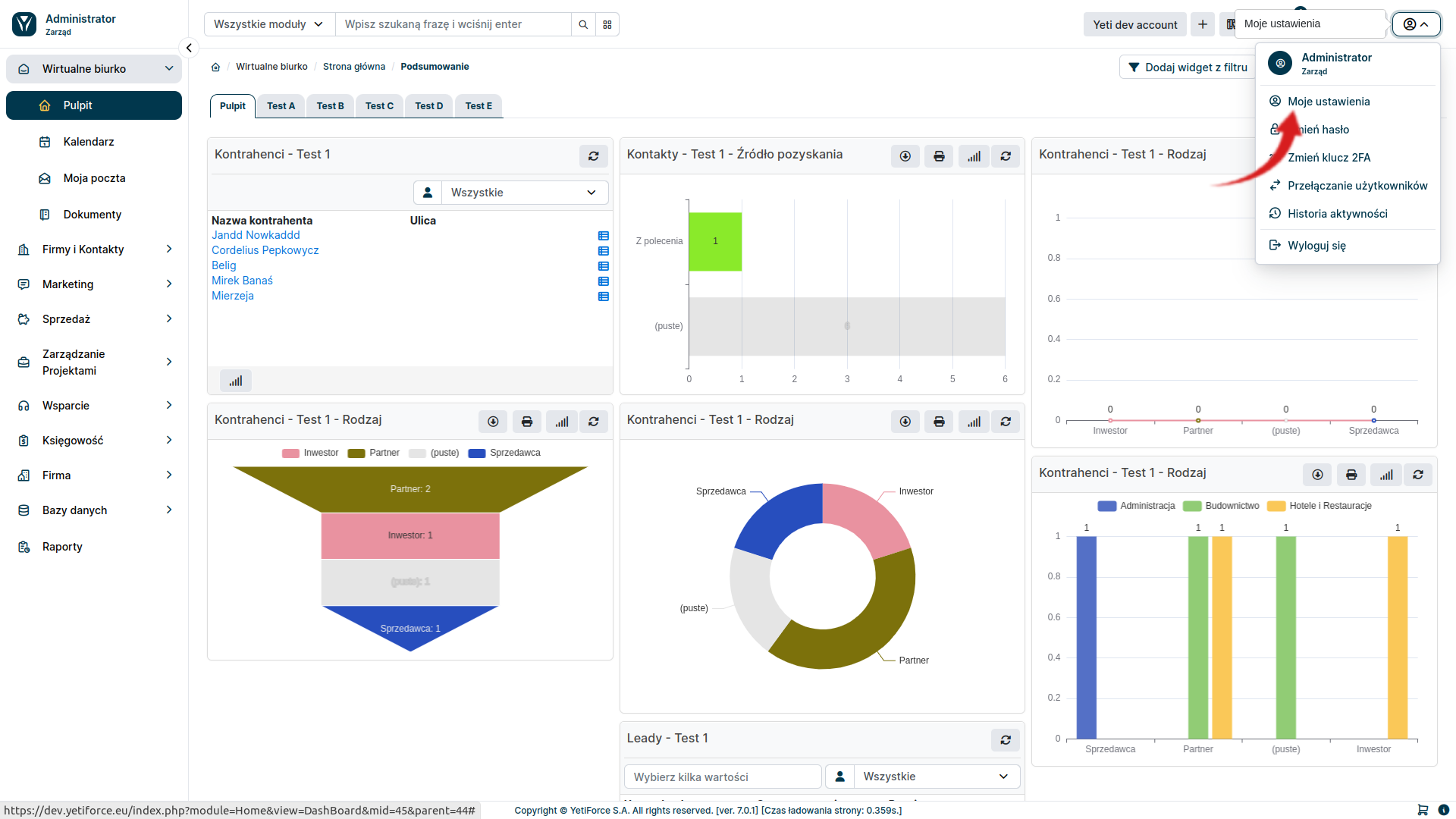Go to home breadcrumb icon
Screen dimensions: 1456x819
(215, 67)
